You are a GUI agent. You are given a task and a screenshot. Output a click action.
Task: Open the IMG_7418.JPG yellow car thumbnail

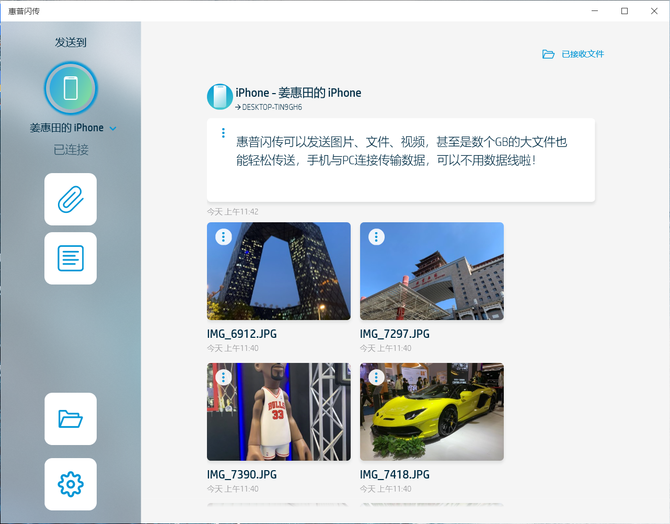(x=432, y=412)
